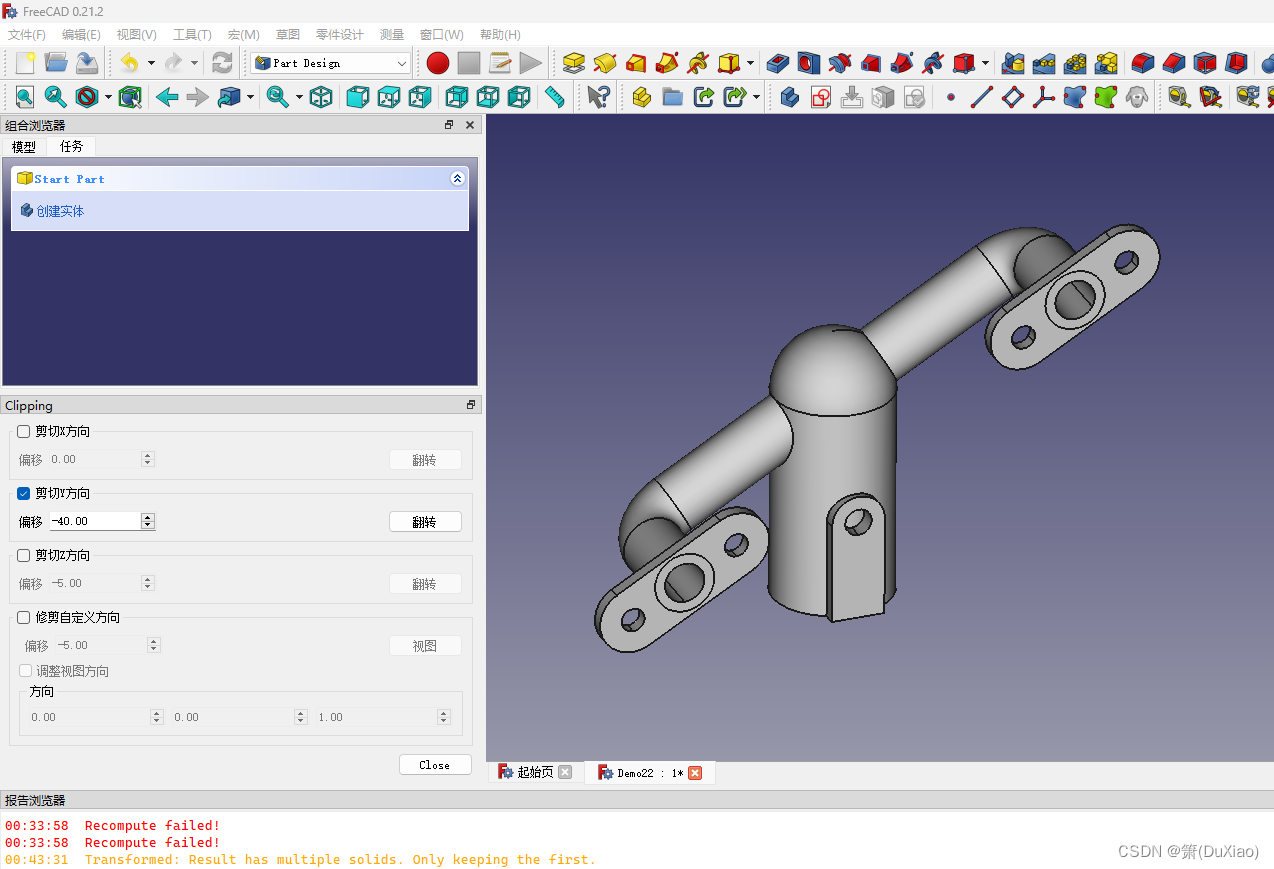The height and width of the screenshot is (869, 1274).
Task: Open the Part Design workbench dropdown
Action: click(331, 63)
